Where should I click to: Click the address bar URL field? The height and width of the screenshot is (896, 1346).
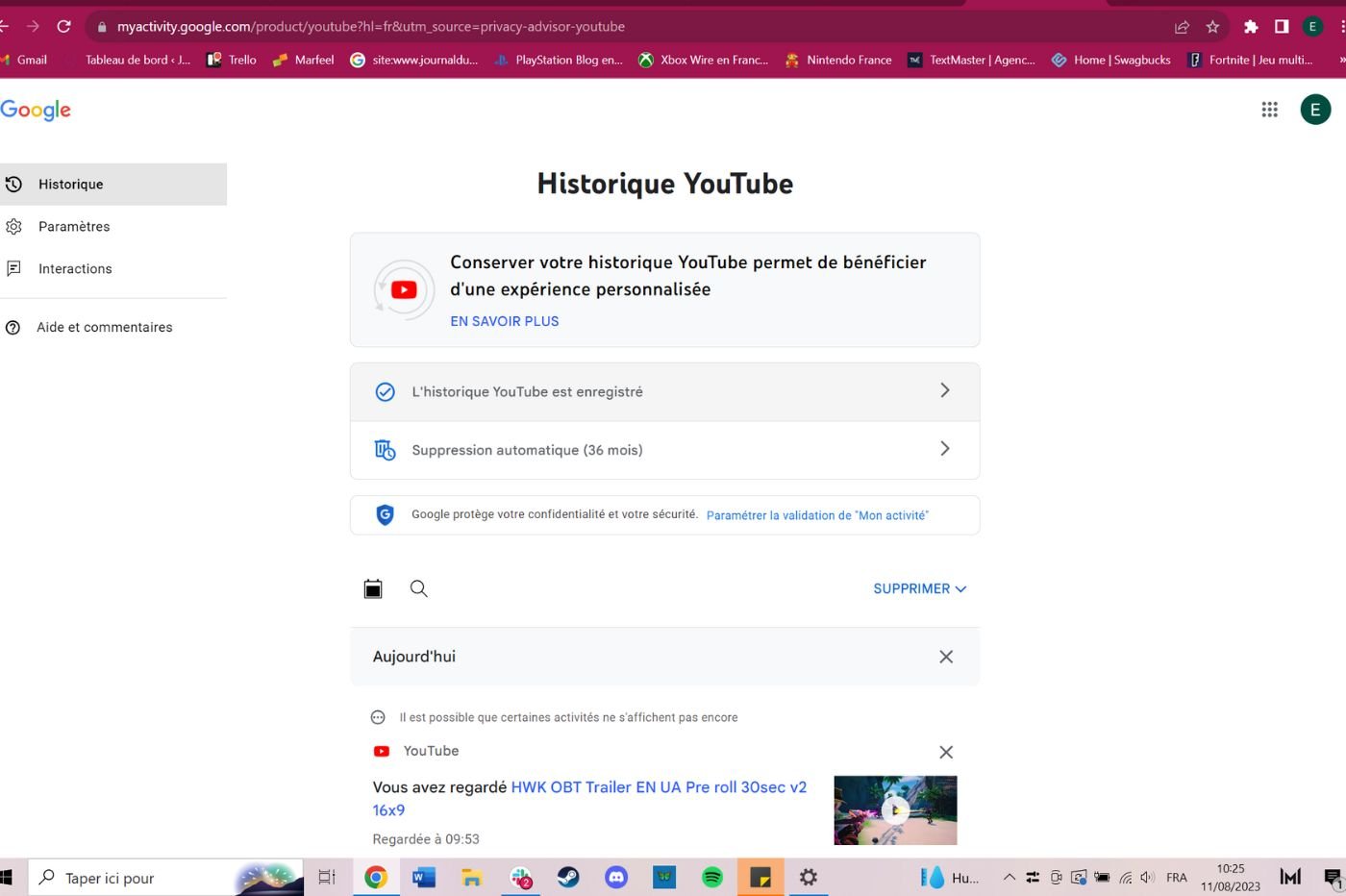pos(625,26)
